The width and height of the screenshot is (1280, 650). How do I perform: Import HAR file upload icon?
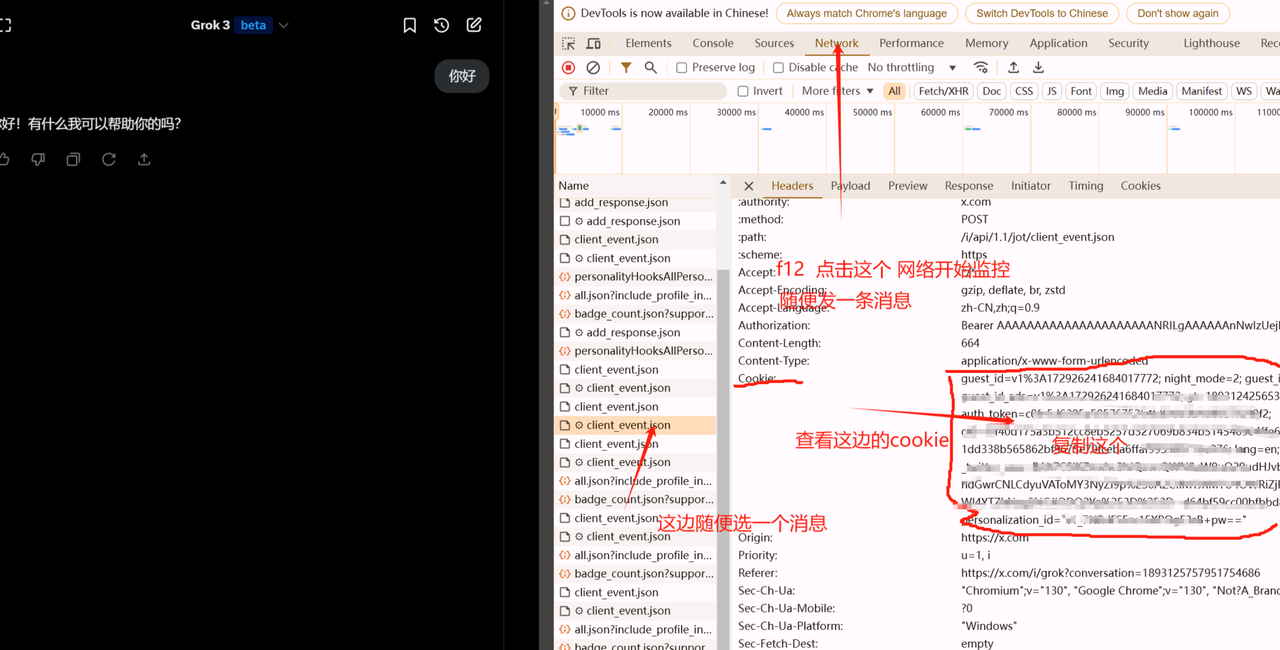click(1013, 67)
